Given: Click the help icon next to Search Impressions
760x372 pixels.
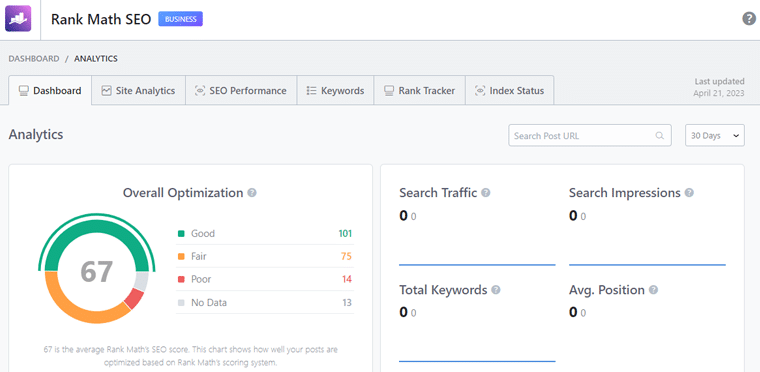Looking at the screenshot, I should click(x=689, y=193).
